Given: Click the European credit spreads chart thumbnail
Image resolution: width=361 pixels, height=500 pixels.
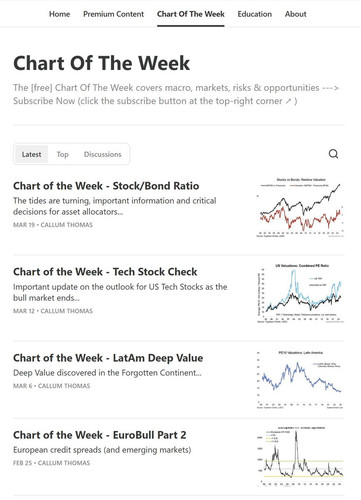Looking at the screenshot, I should click(300, 456).
